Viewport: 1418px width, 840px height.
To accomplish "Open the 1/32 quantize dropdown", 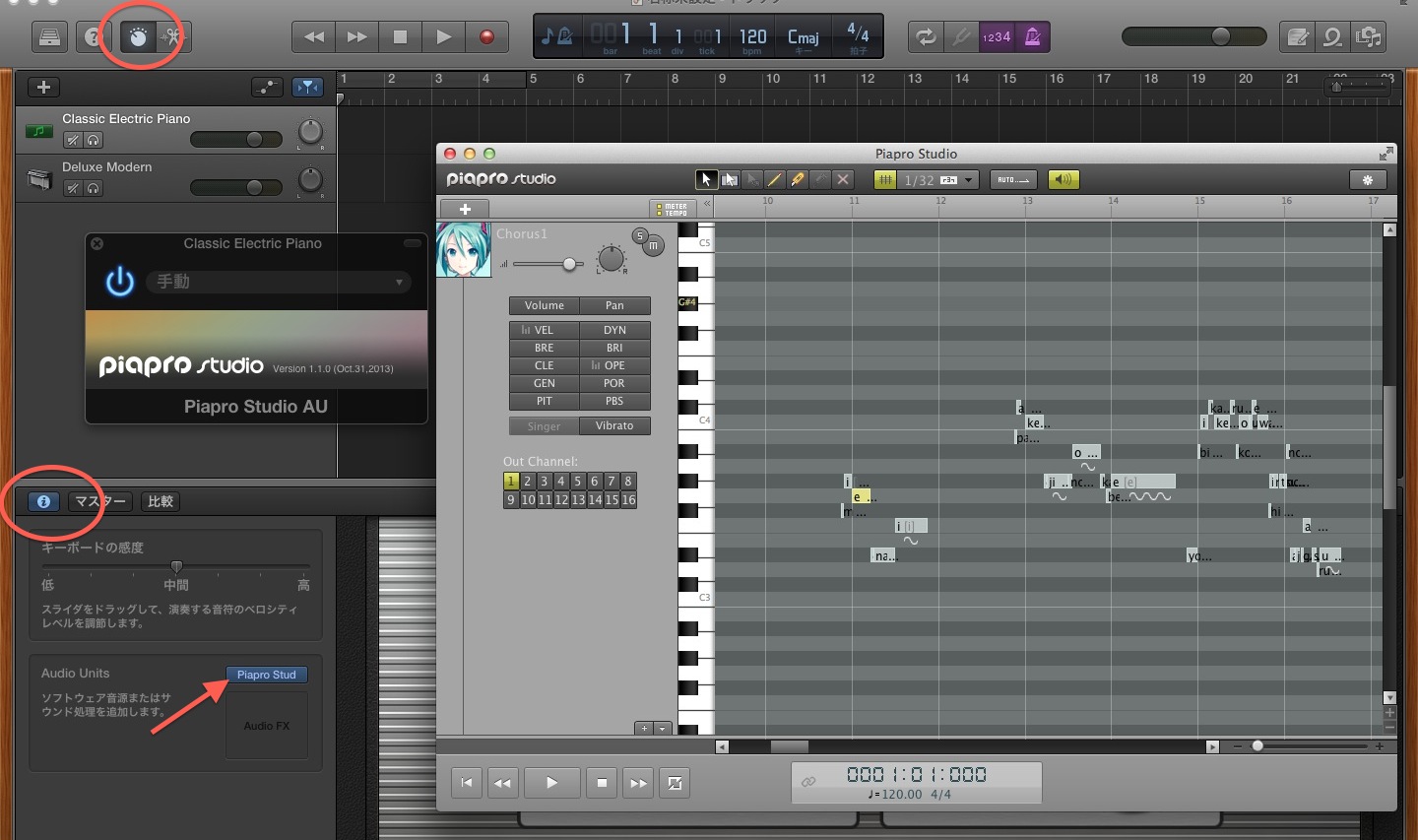I will pos(938,179).
